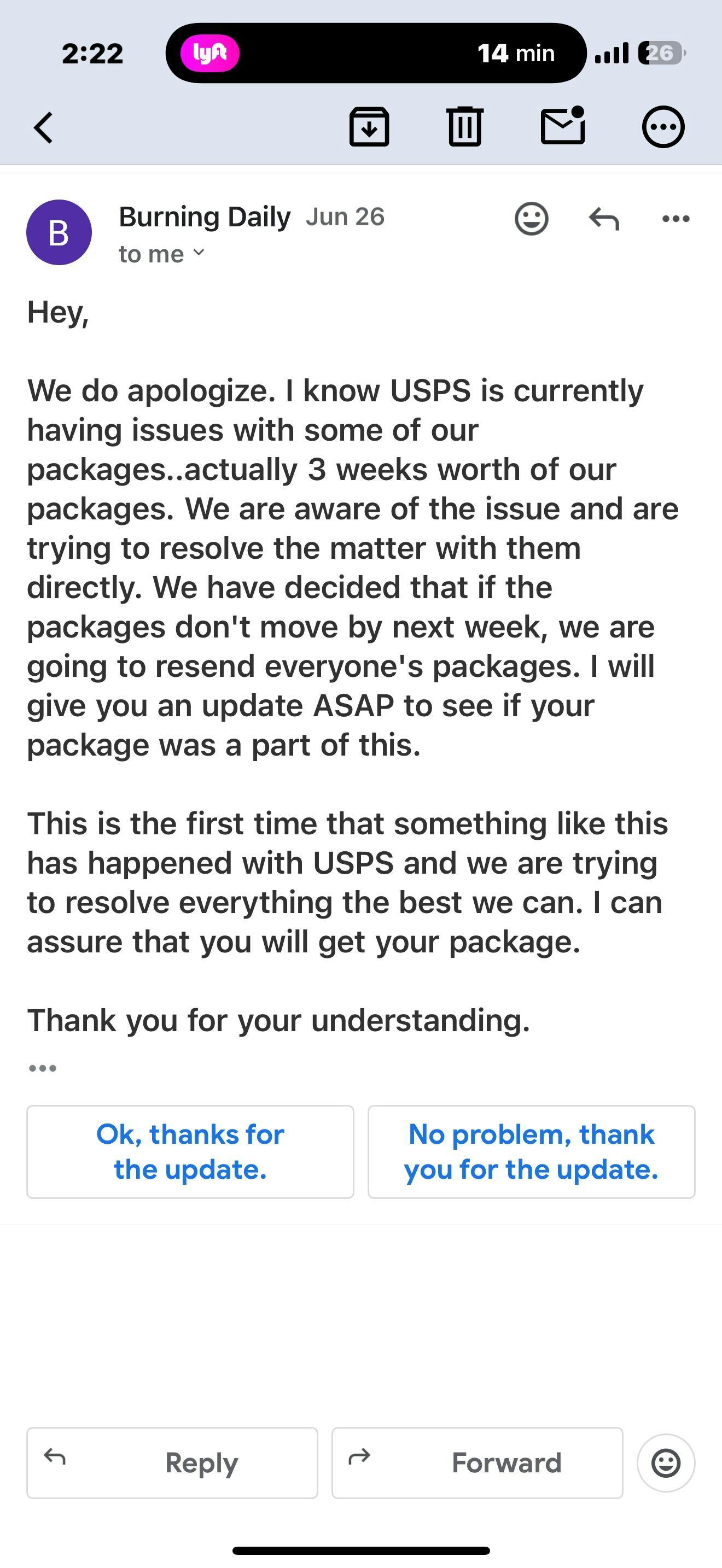The image size is (722, 1568).
Task: Open message overflow menu beside reply arrow
Action: point(676,219)
